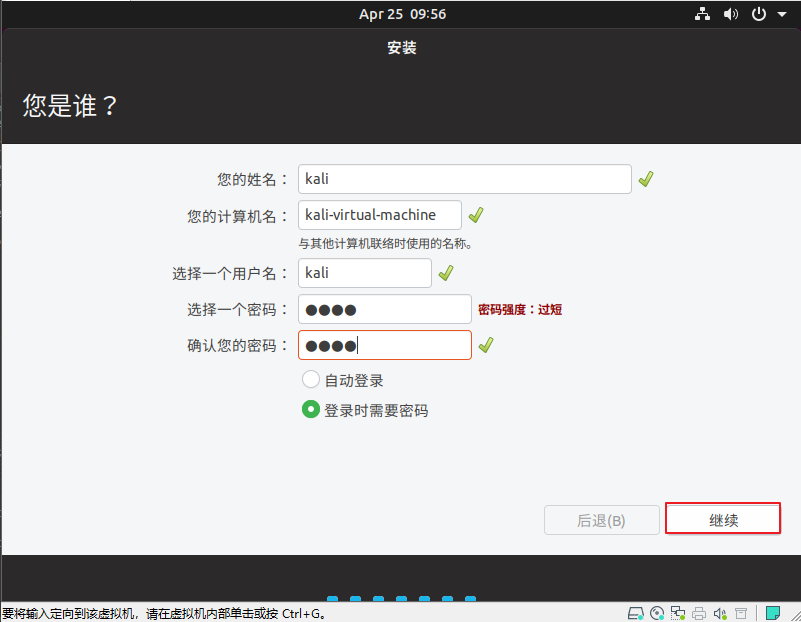801x622 pixels.
Task: Focus the 确认您的密码 field
Action: click(x=385, y=345)
